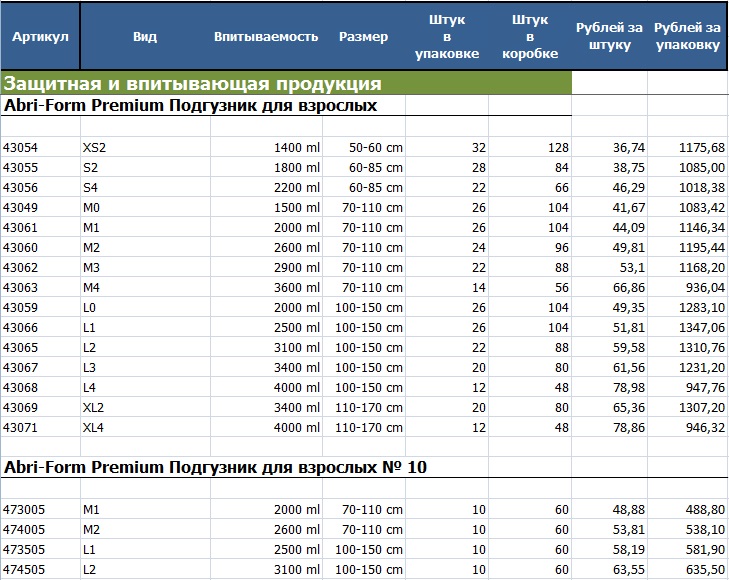Select article cell 474005

pyautogui.click(x=40, y=529)
